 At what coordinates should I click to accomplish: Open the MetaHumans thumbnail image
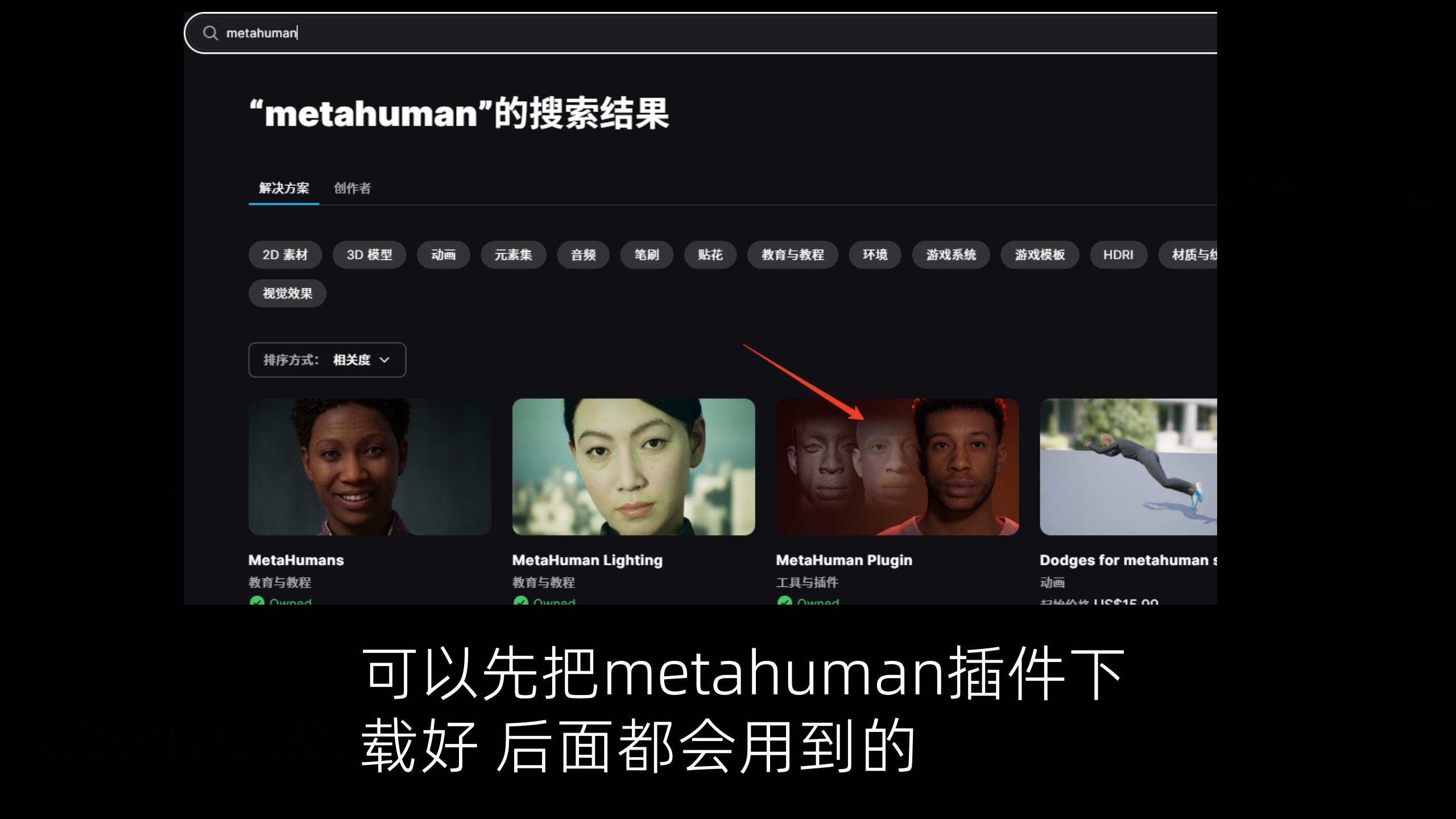click(x=370, y=467)
